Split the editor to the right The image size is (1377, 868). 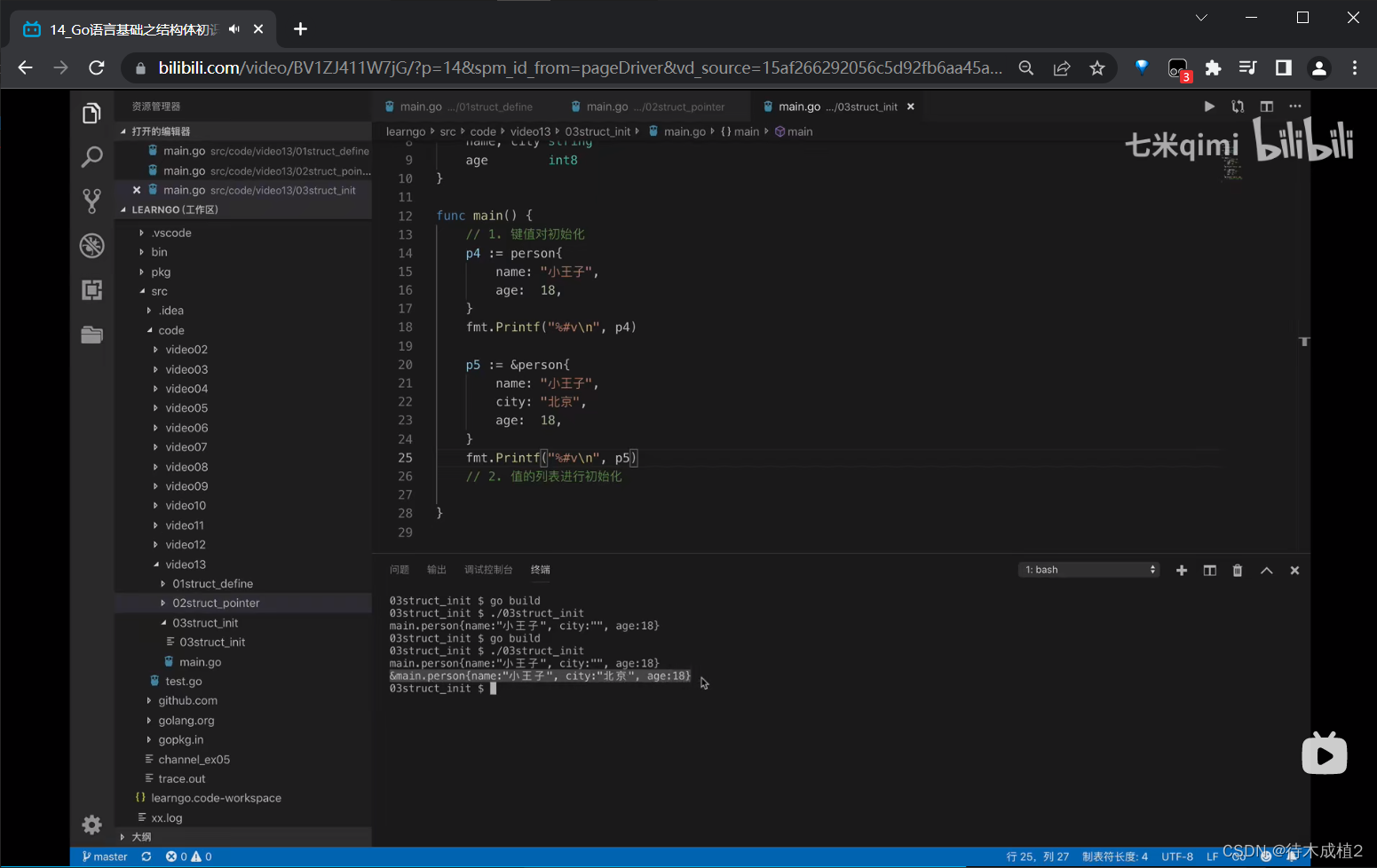click(x=1267, y=107)
